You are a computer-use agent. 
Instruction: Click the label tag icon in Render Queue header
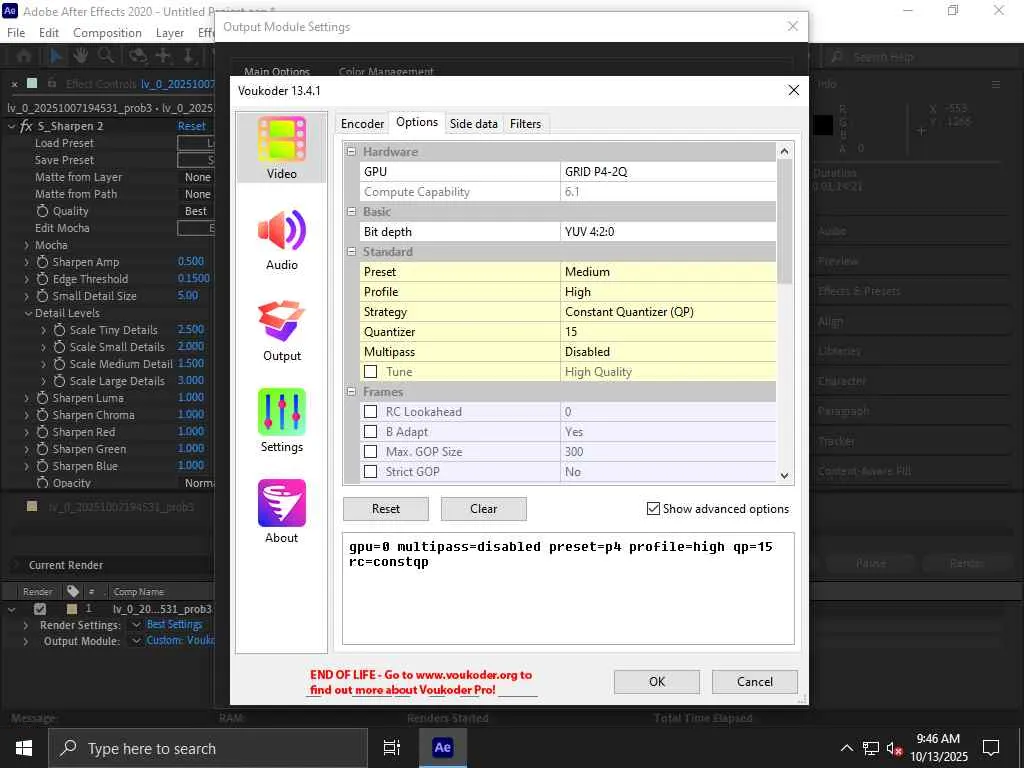pos(72,591)
